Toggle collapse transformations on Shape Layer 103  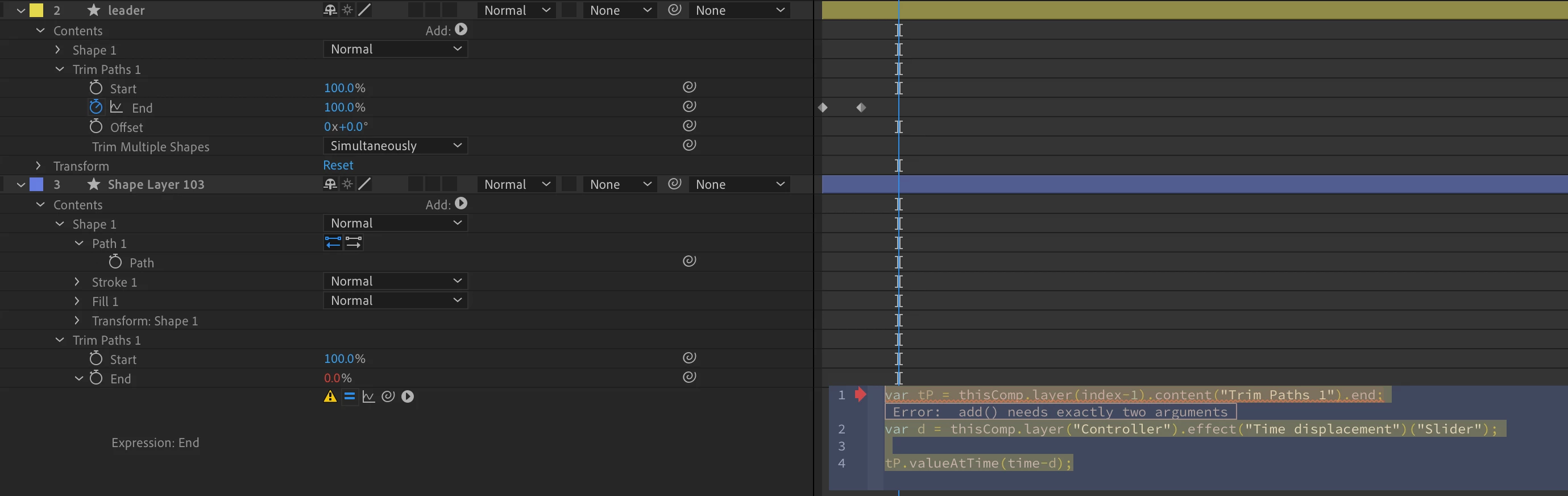pos(347,184)
